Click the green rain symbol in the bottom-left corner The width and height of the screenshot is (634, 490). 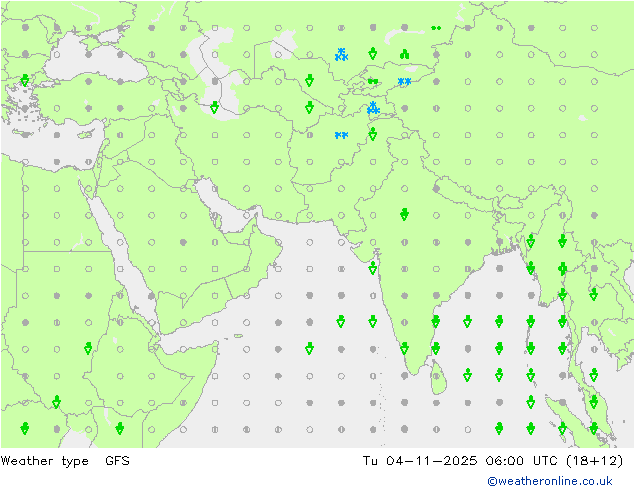click(x=25, y=429)
